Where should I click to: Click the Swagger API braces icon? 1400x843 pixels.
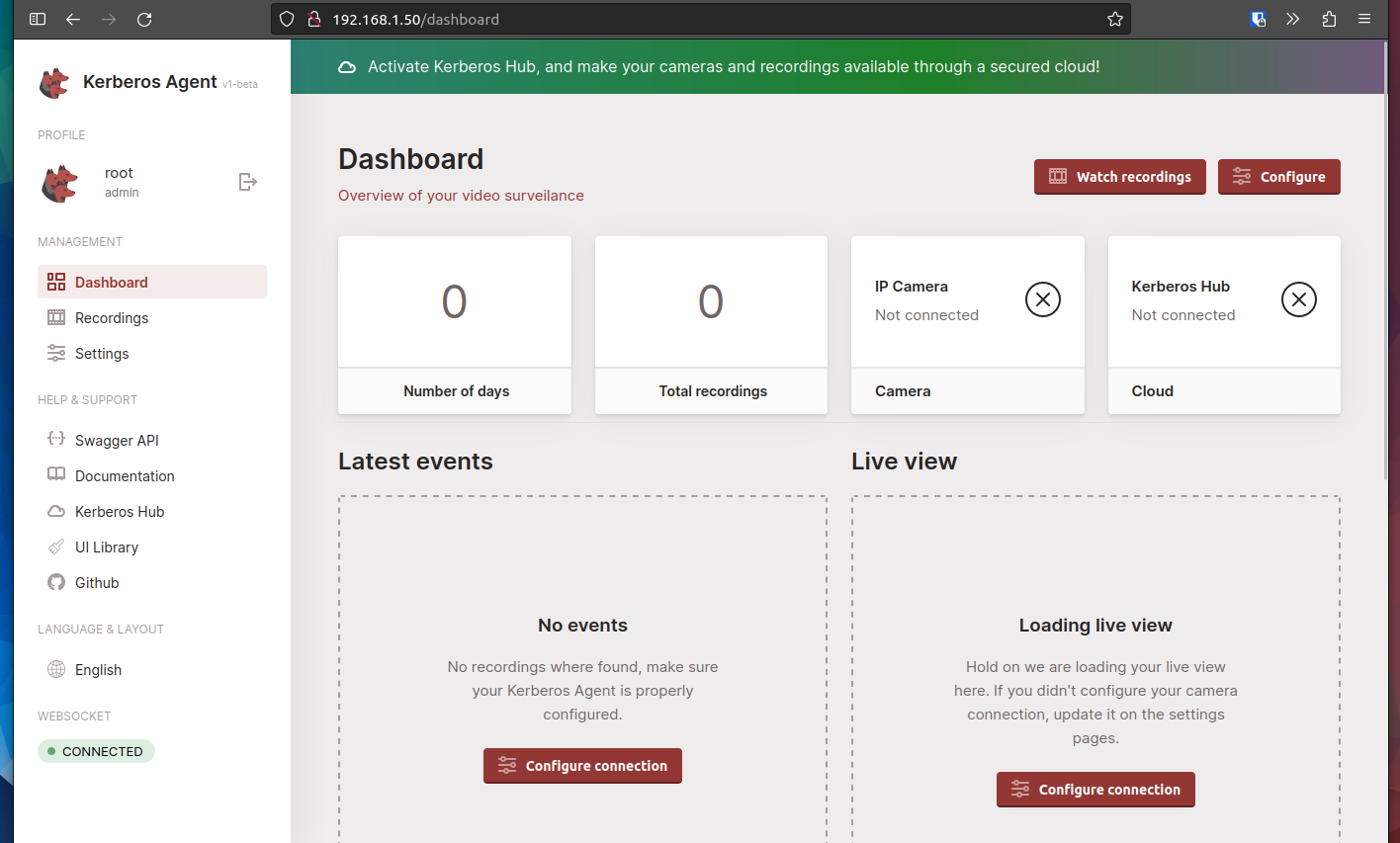coord(56,439)
